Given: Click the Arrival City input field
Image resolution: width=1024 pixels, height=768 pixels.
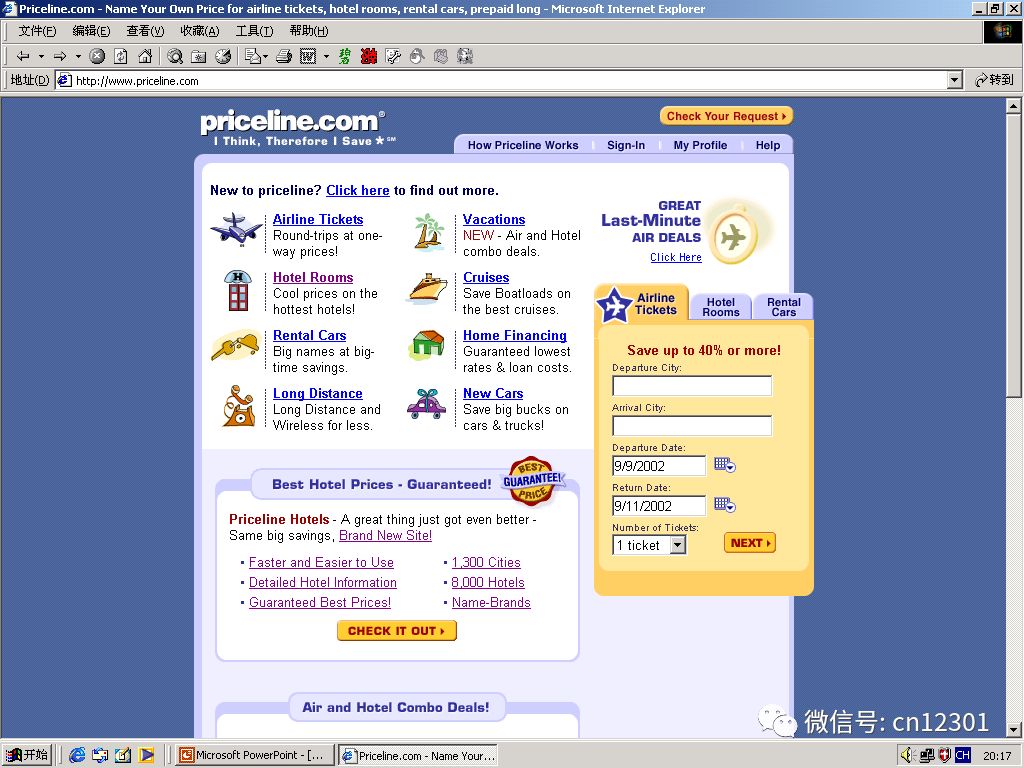Looking at the screenshot, I should click(x=692, y=425).
